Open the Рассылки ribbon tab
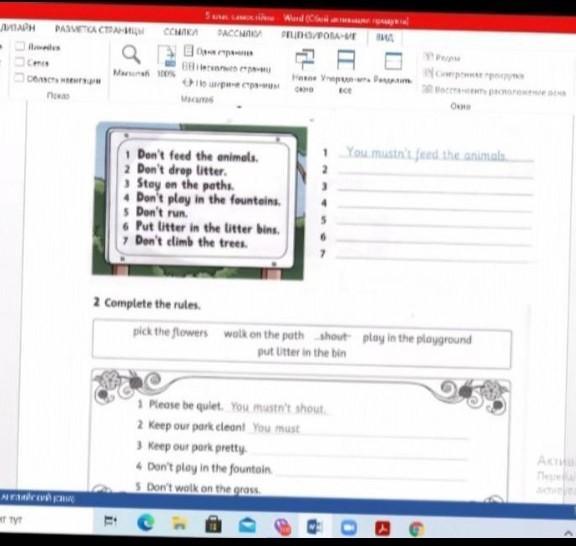The image size is (576, 546). (240, 33)
